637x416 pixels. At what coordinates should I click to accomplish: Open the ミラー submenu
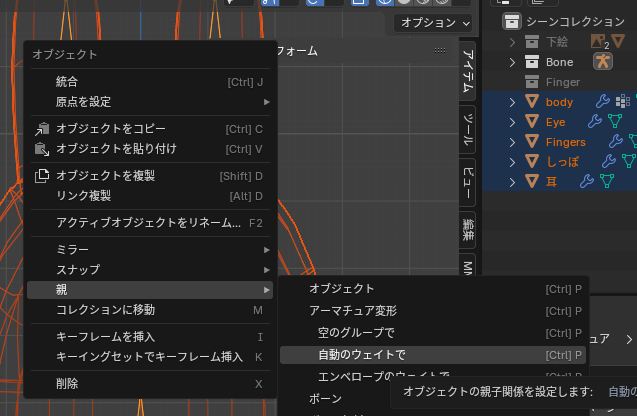(150, 249)
